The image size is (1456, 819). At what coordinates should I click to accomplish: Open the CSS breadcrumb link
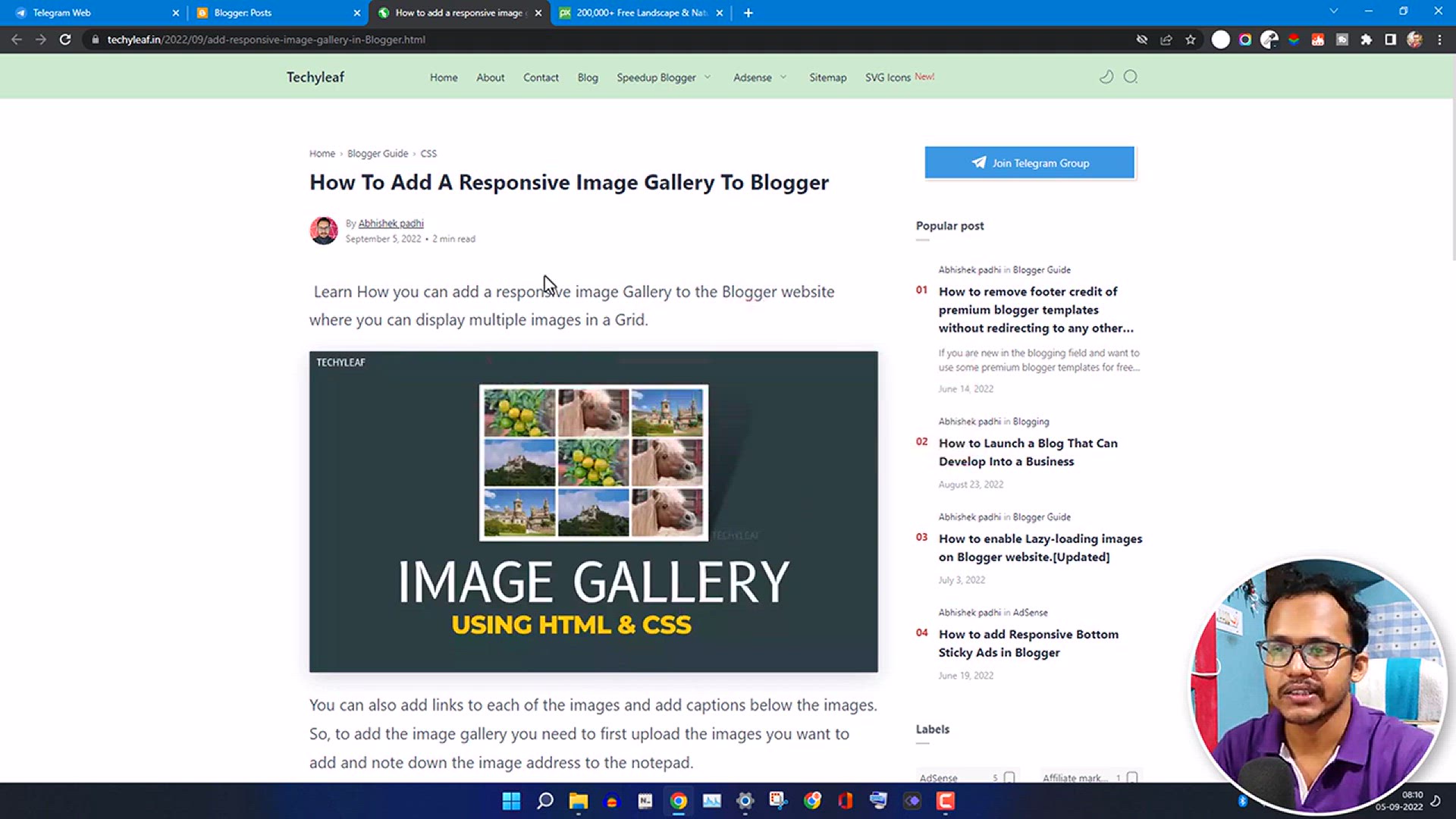pos(428,153)
